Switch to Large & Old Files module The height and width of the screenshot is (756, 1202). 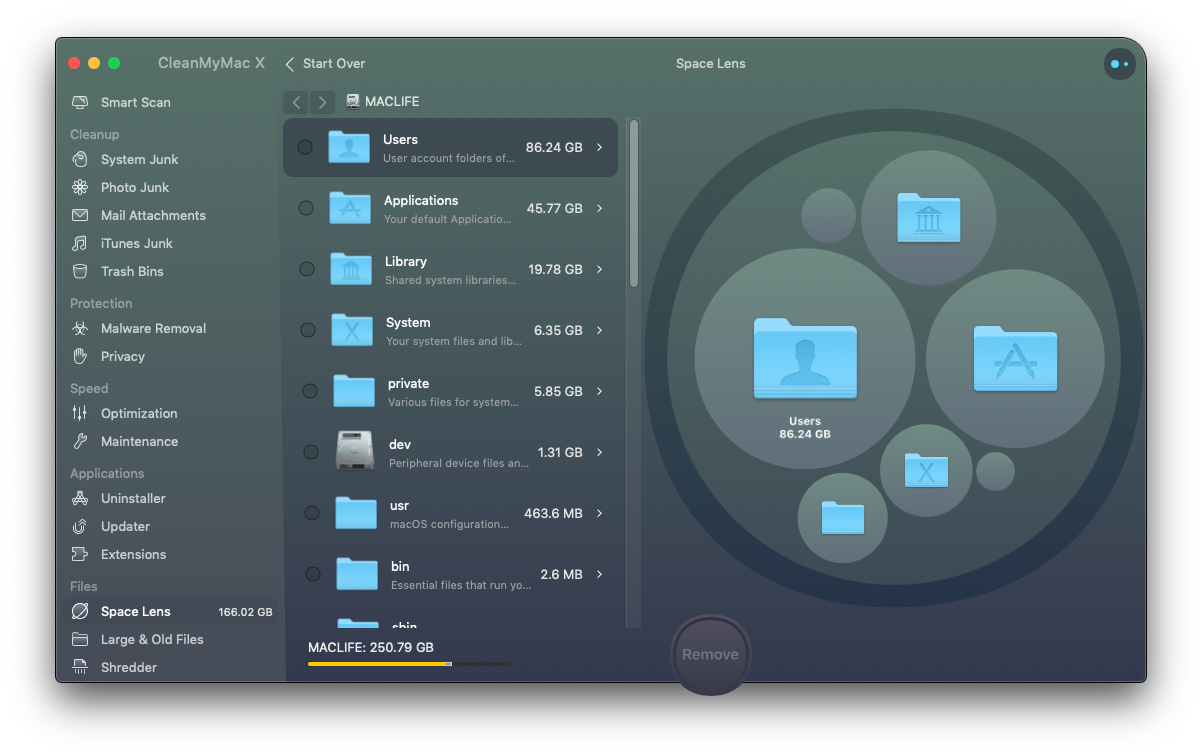tap(152, 640)
